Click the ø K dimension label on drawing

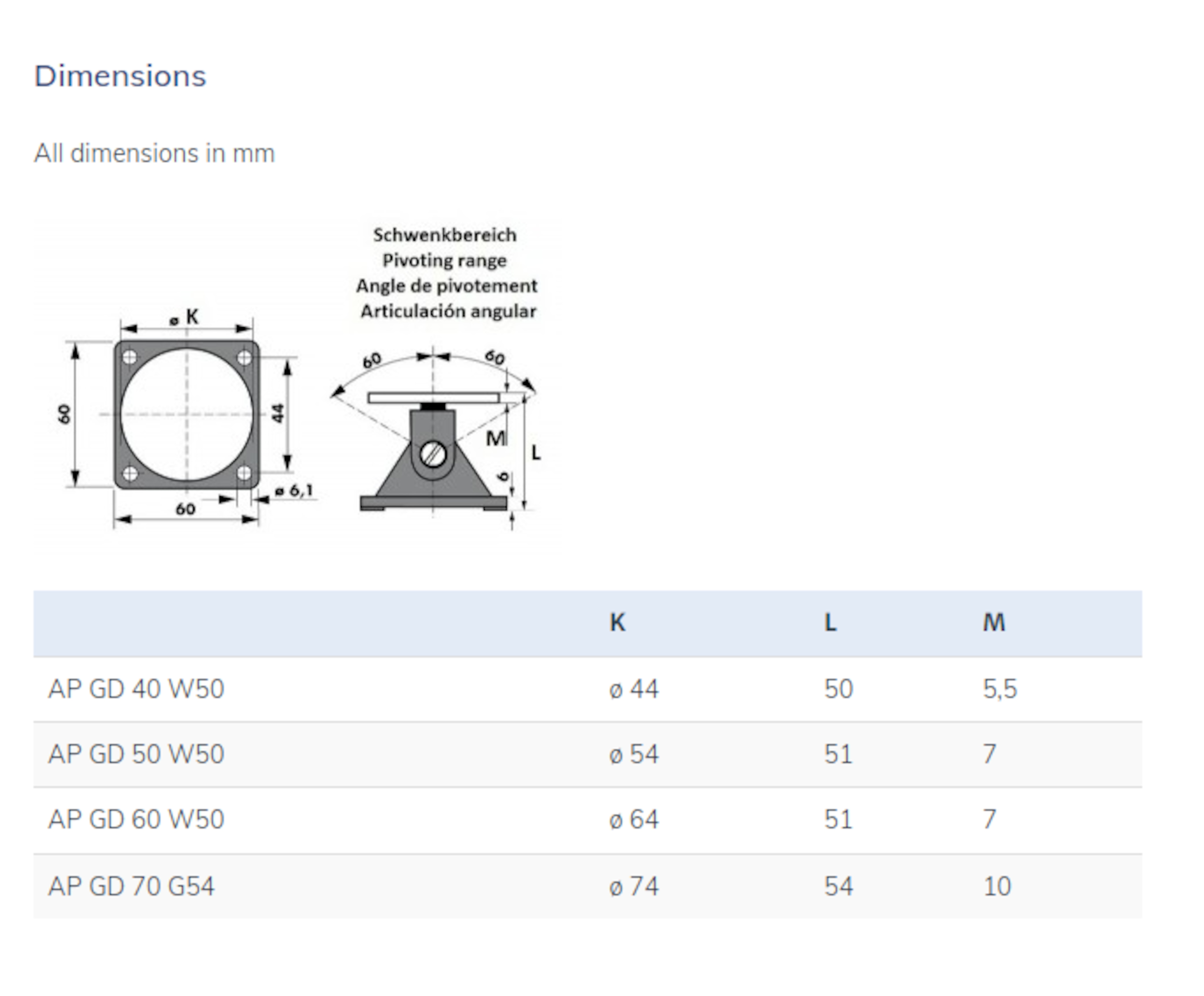coord(185,317)
